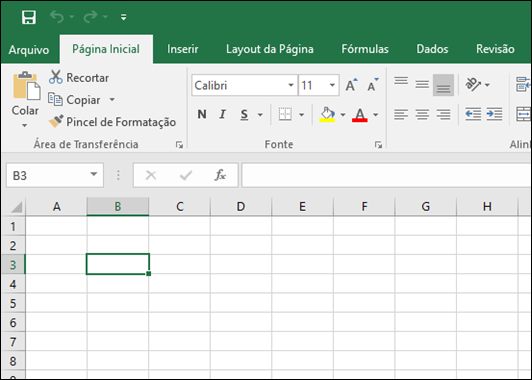Click the insert function fx icon

[x=220, y=175]
